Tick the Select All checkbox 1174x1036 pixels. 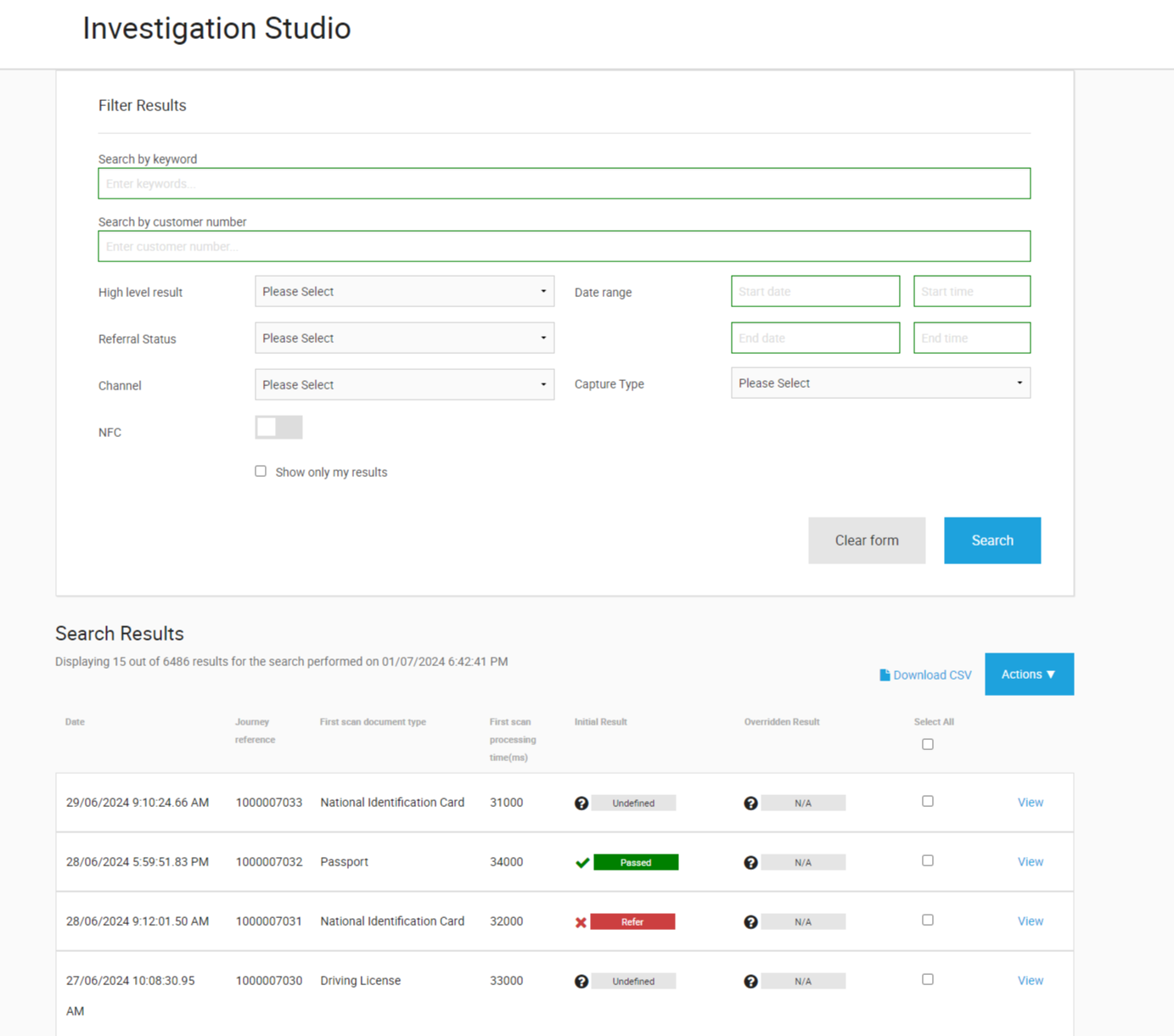pyautogui.click(x=928, y=744)
